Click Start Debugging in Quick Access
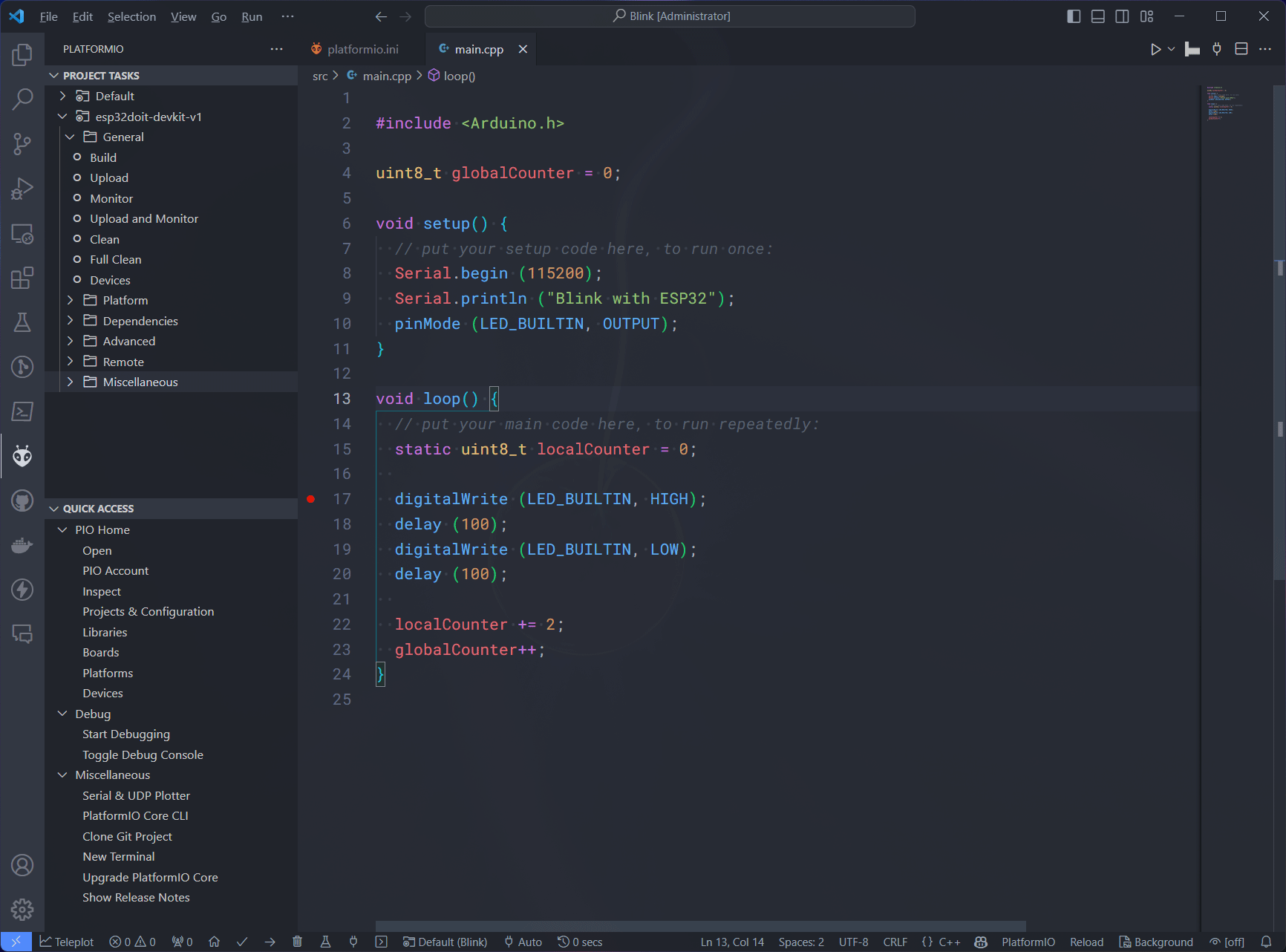The height and width of the screenshot is (952, 1286). (x=126, y=734)
